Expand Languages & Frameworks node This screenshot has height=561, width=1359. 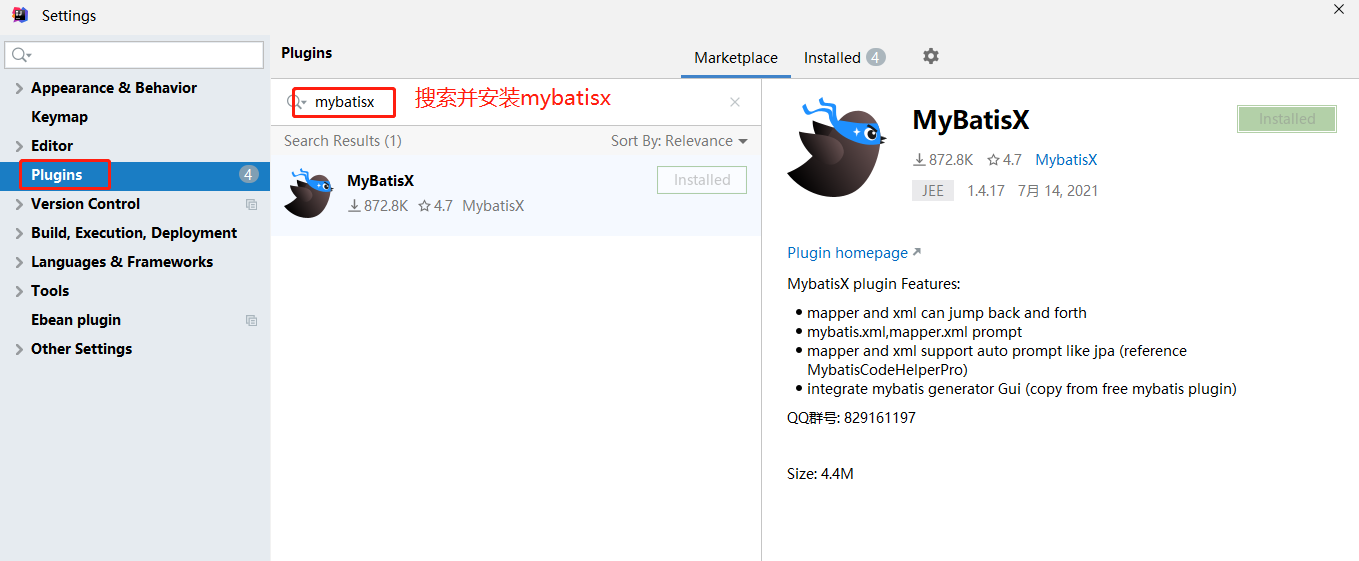pyautogui.click(x=20, y=262)
